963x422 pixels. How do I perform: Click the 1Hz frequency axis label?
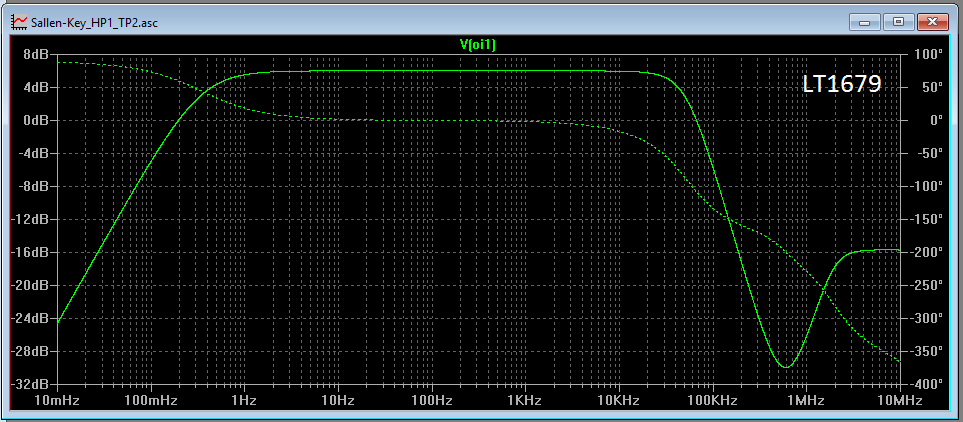[x=244, y=401]
